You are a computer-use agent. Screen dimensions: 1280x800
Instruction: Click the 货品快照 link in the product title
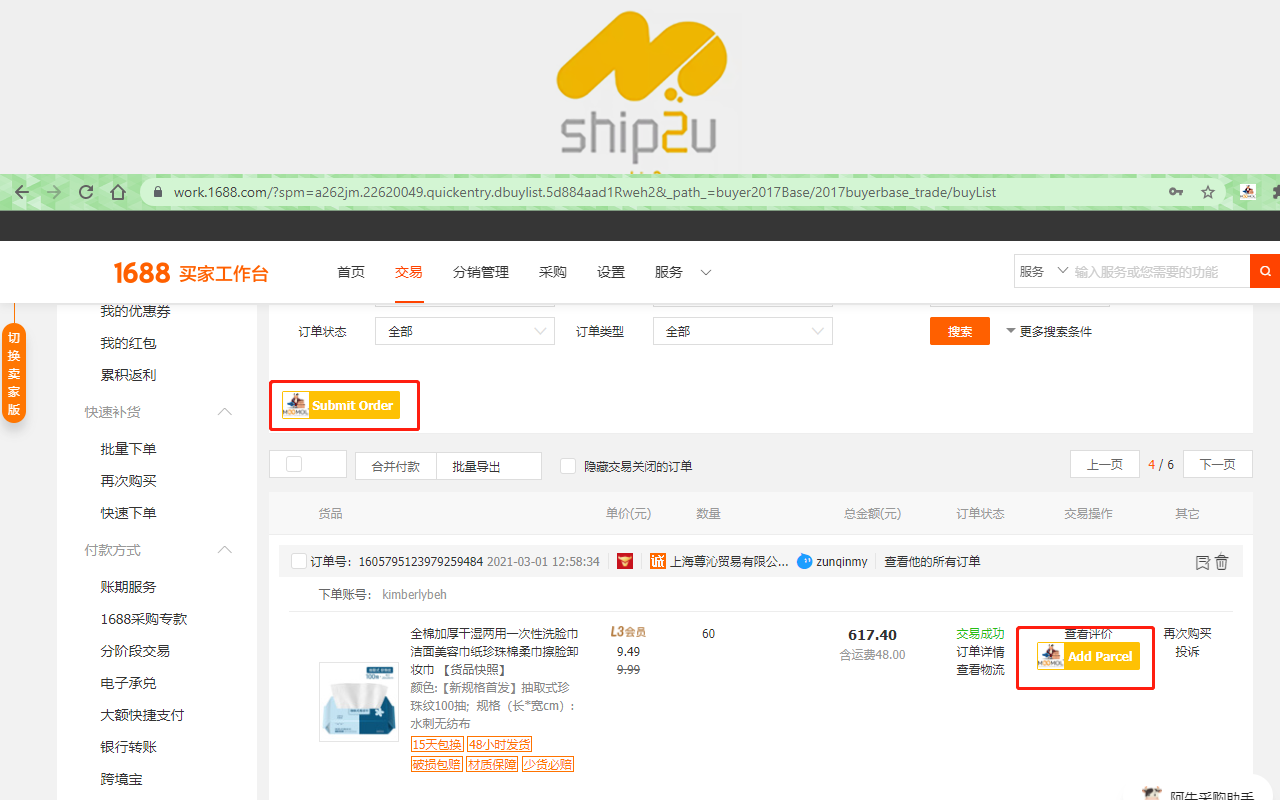(473, 670)
